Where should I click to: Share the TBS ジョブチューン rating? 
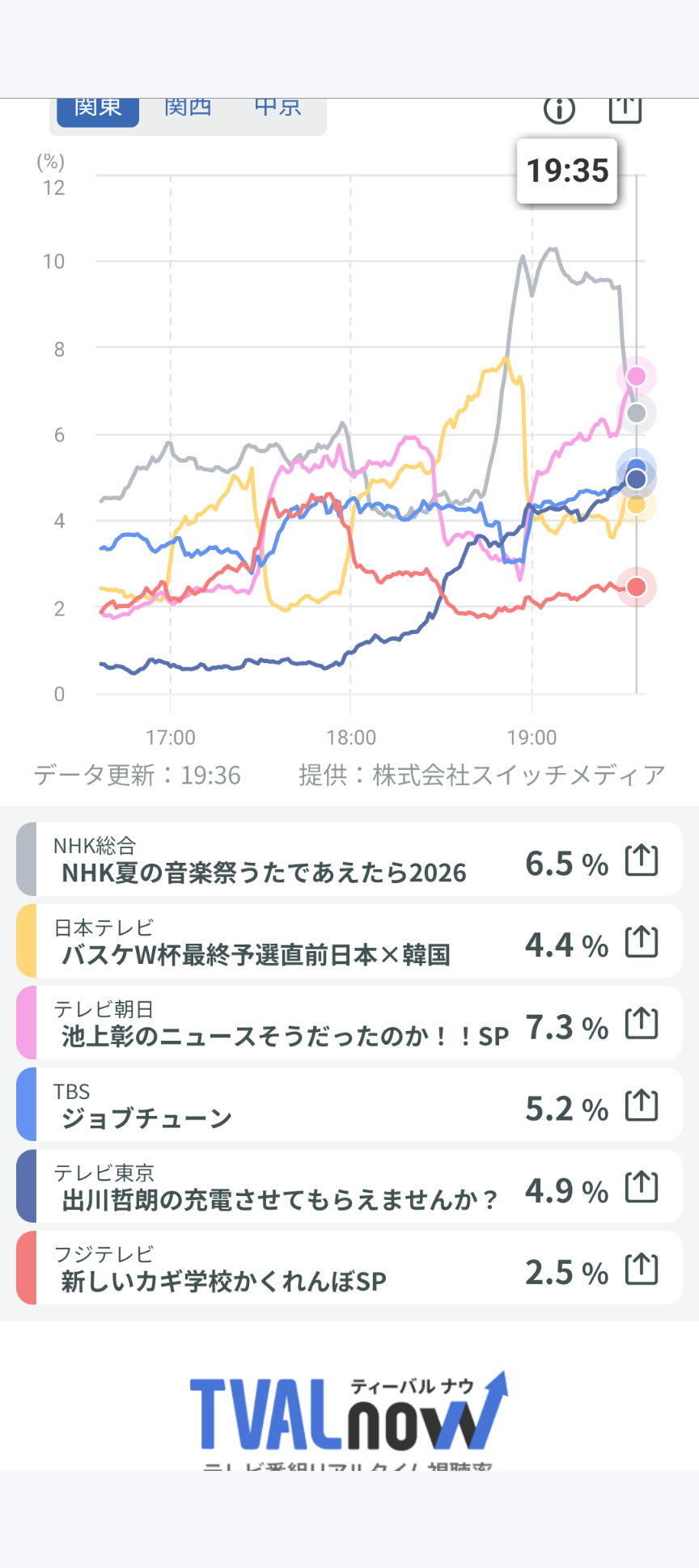[642, 1105]
